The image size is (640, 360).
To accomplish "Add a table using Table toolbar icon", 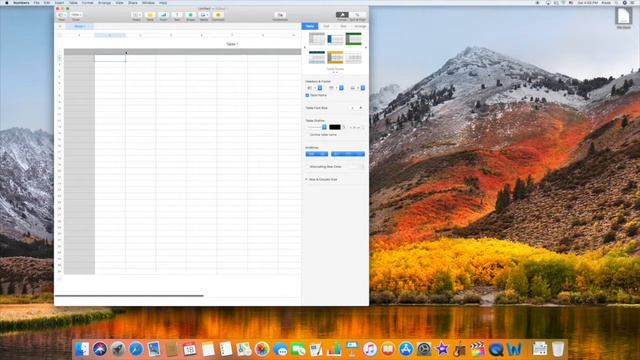I will click(150, 15).
